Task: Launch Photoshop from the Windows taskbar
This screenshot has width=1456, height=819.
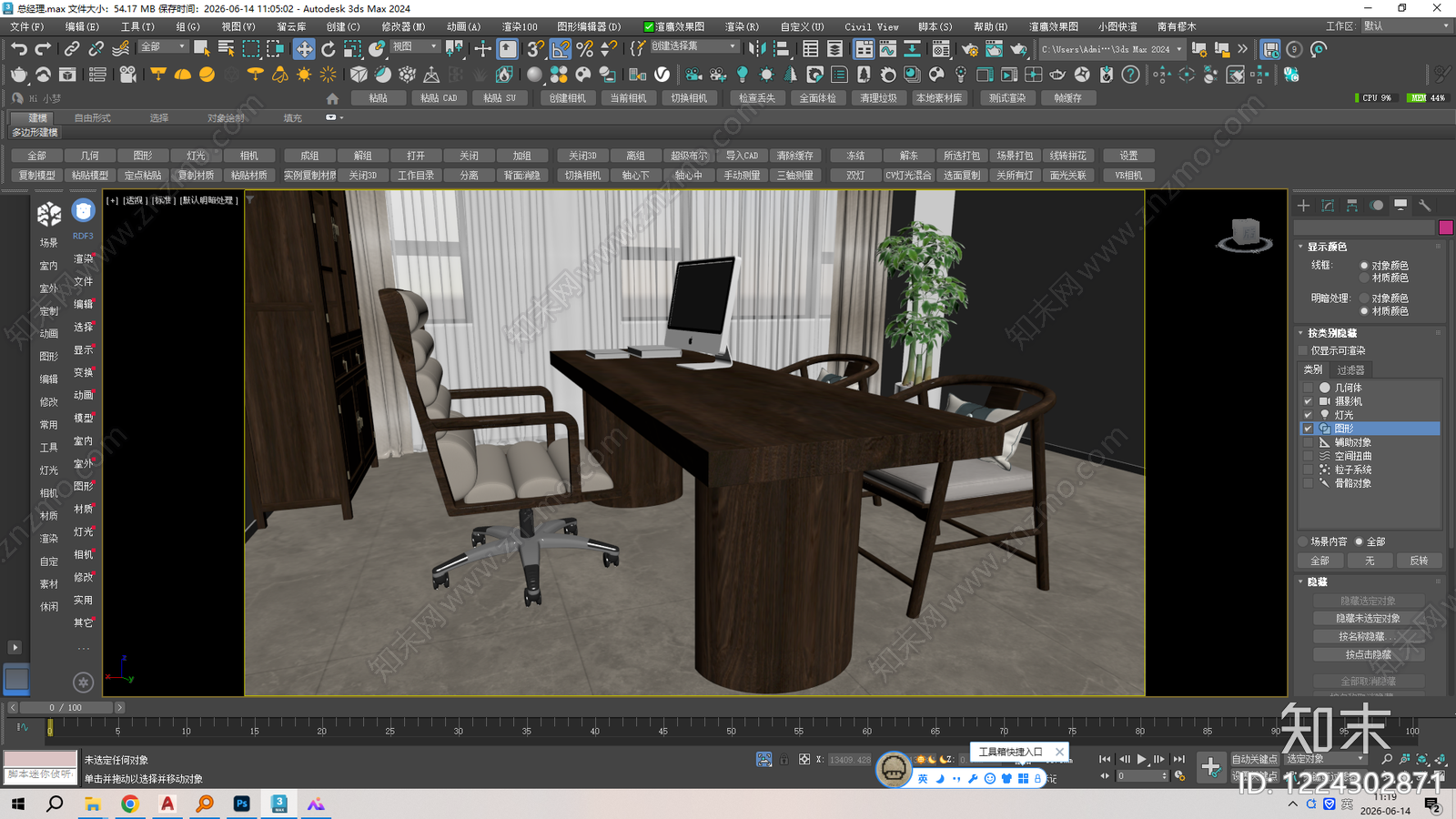Action: tap(242, 804)
